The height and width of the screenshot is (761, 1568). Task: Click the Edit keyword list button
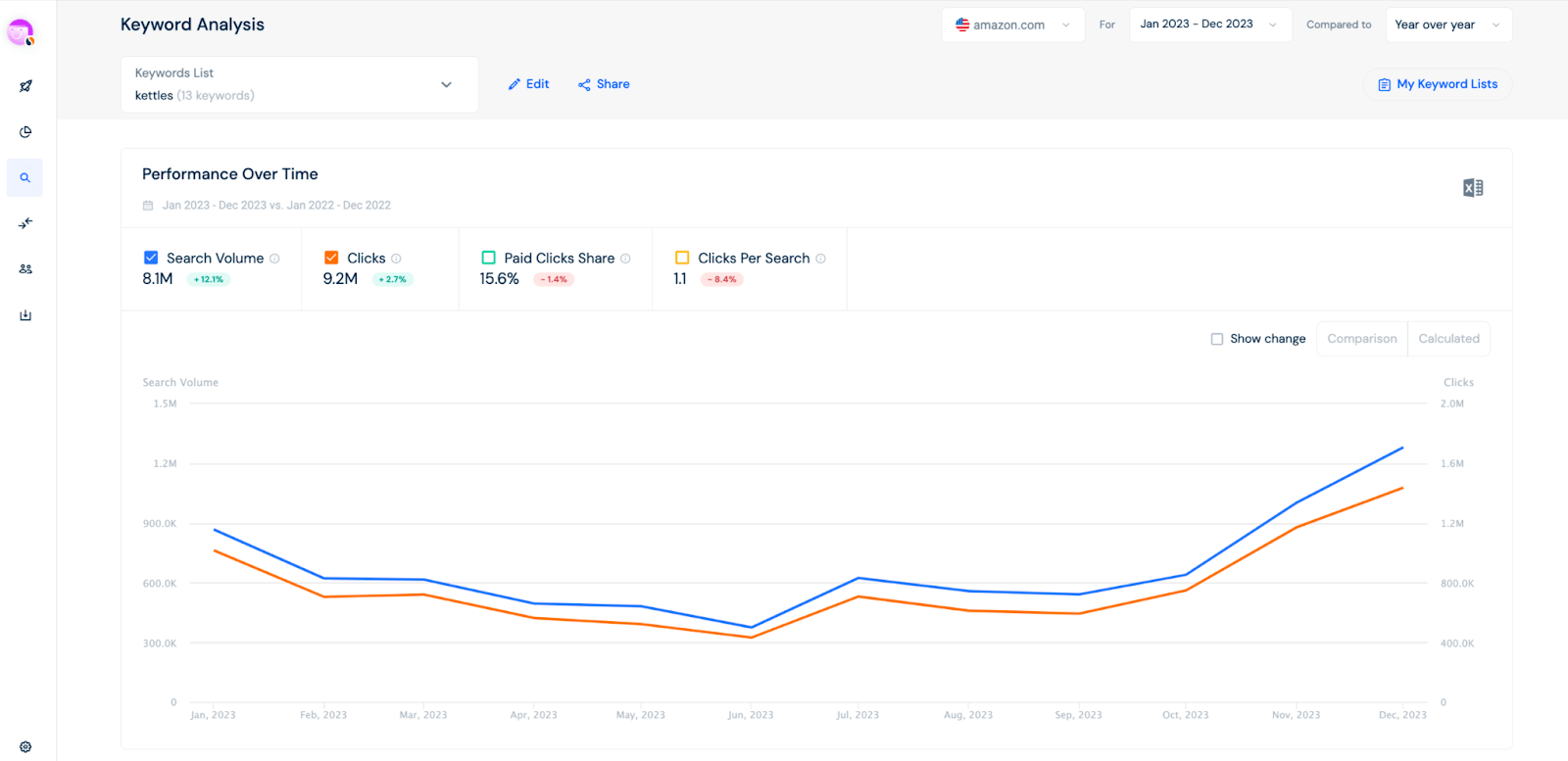point(528,84)
